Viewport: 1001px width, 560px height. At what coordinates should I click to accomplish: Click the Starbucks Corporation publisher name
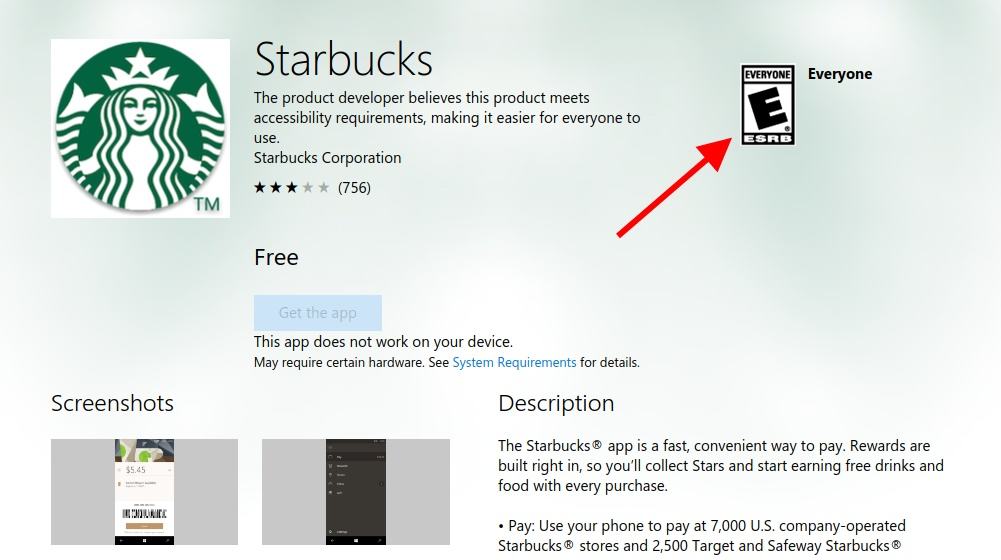coord(327,158)
